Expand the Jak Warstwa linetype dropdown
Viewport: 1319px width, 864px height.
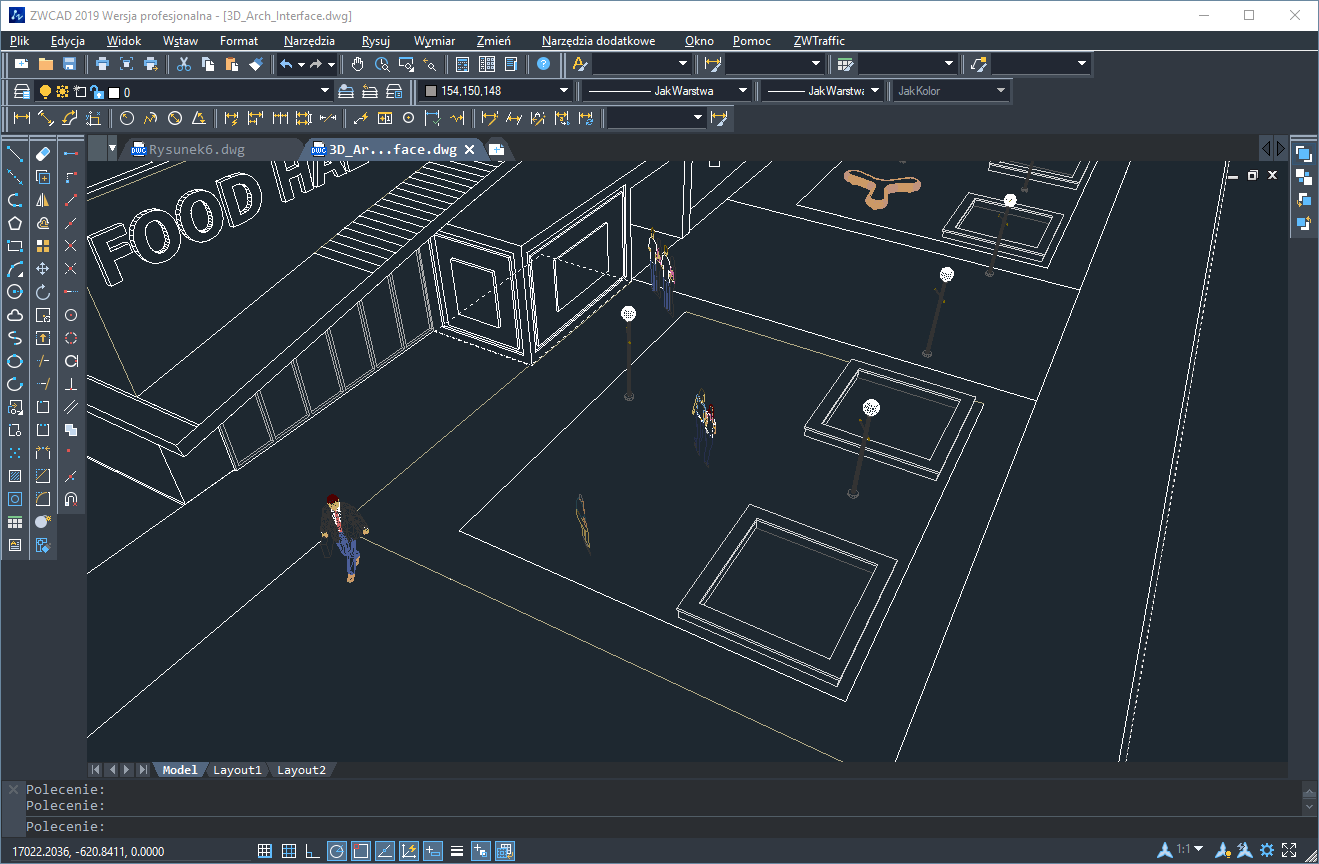pos(745,90)
